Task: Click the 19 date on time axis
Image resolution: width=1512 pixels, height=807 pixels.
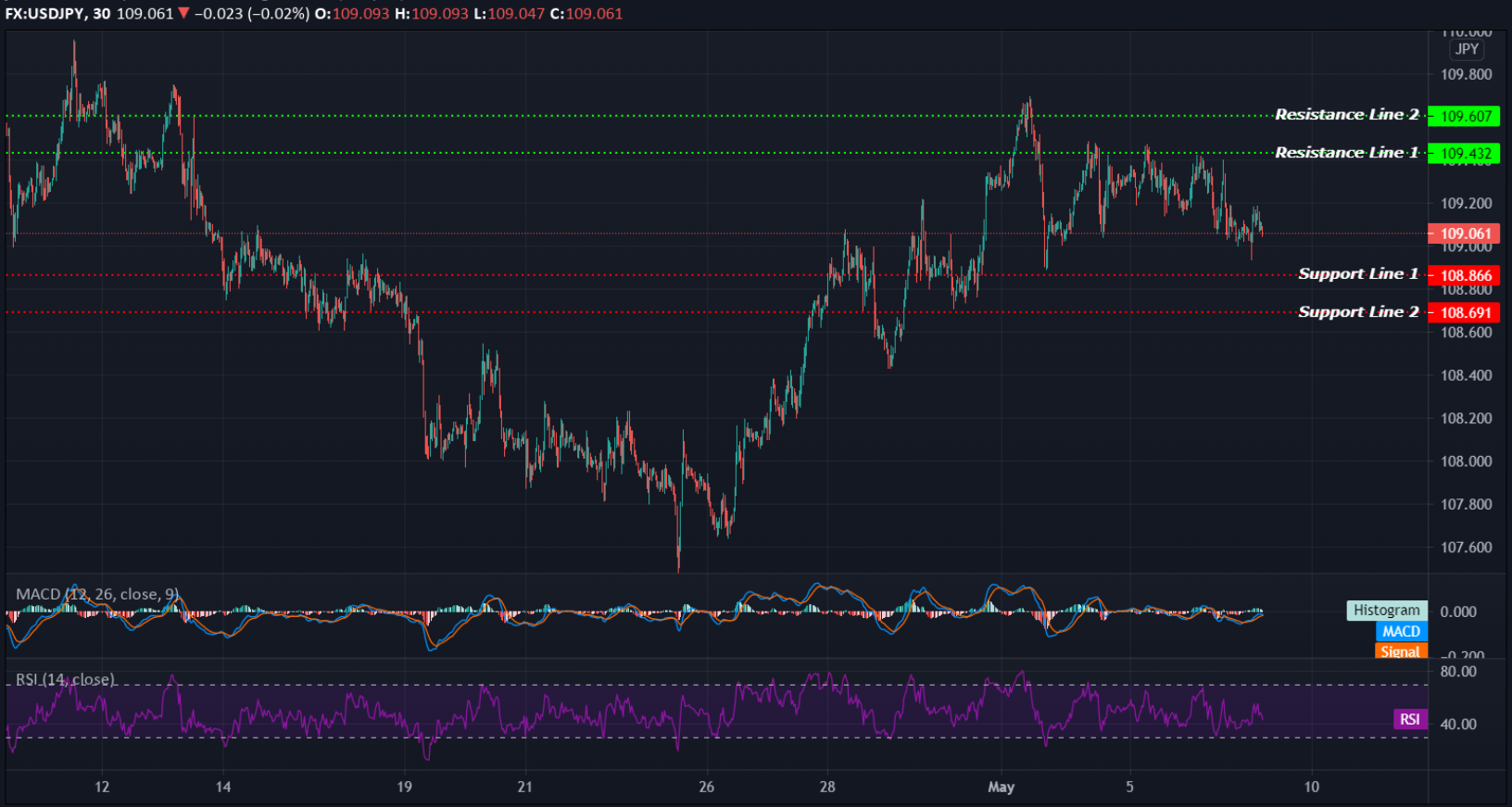Action: click(x=404, y=787)
